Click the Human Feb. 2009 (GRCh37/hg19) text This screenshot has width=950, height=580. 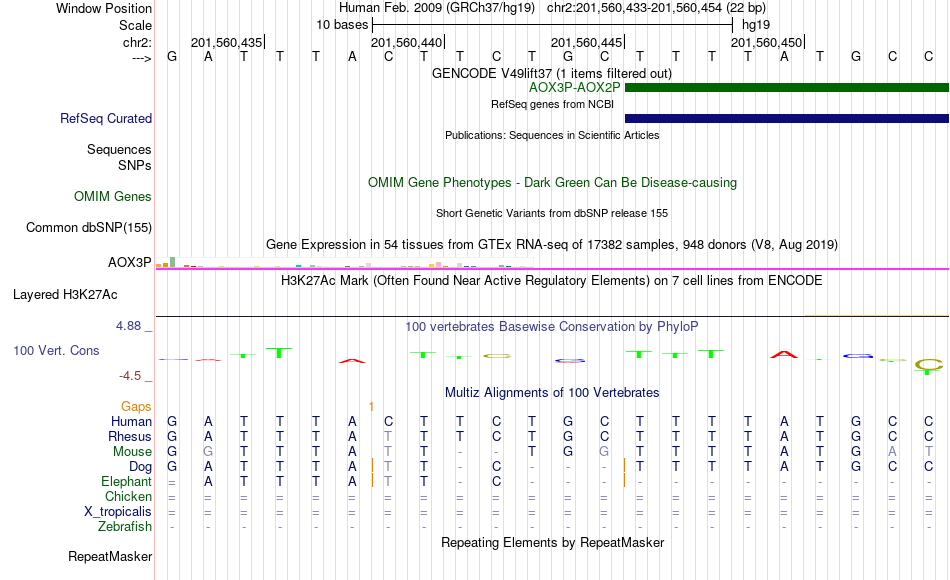click(x=437, y=8)
